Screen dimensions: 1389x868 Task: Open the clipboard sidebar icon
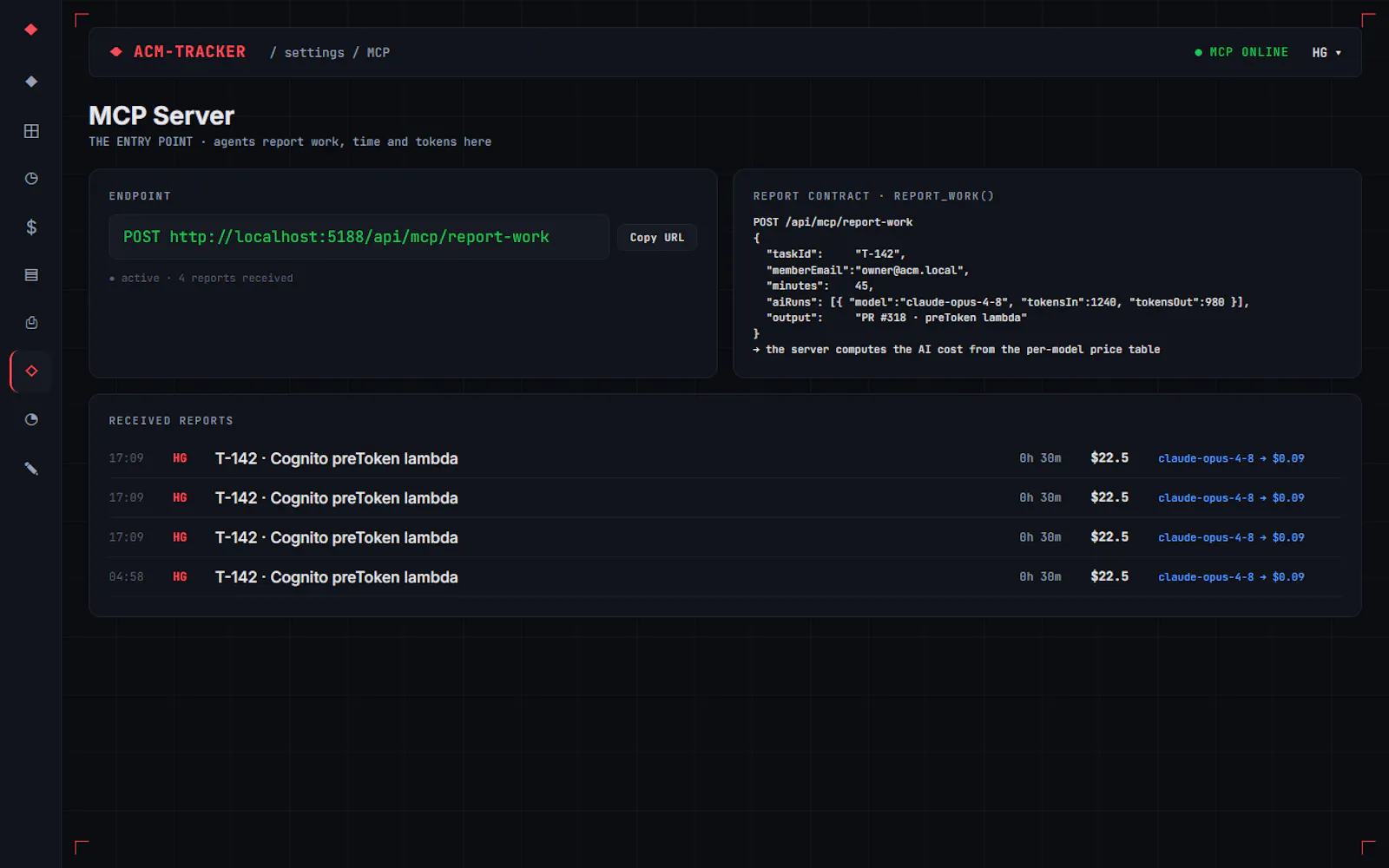[31, 323]
